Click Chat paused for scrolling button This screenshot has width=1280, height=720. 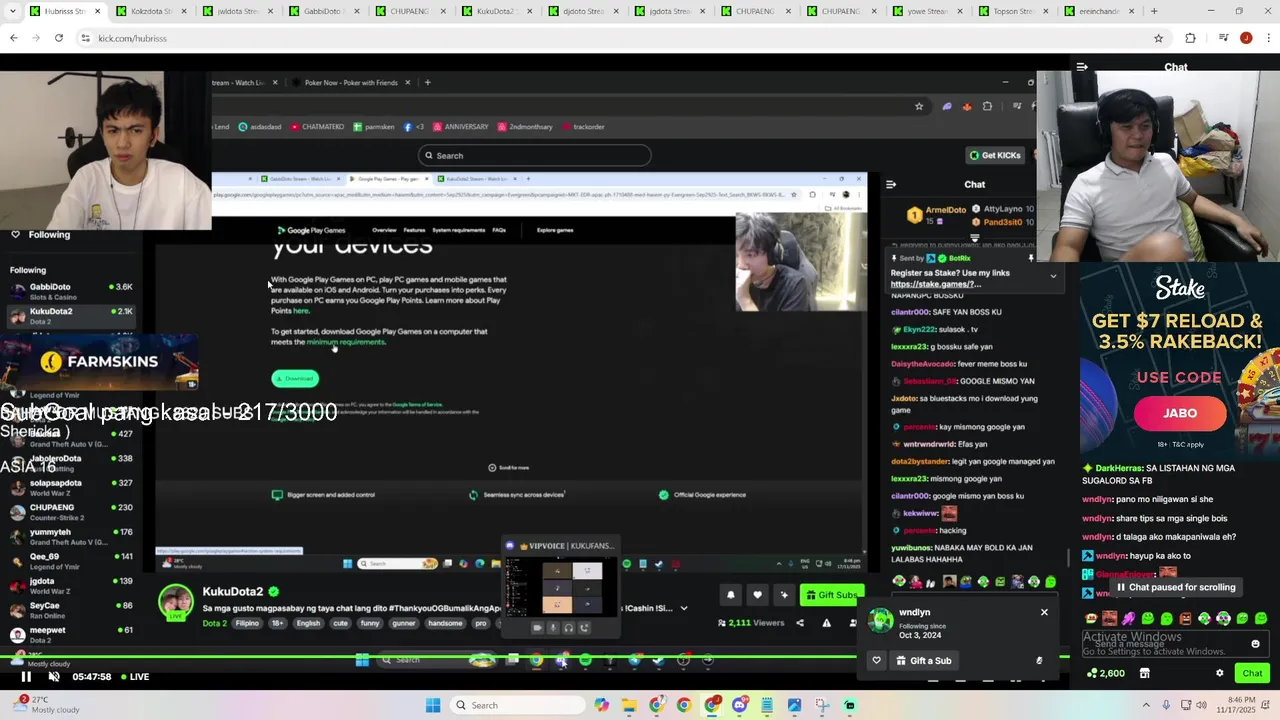(1176, 587)
